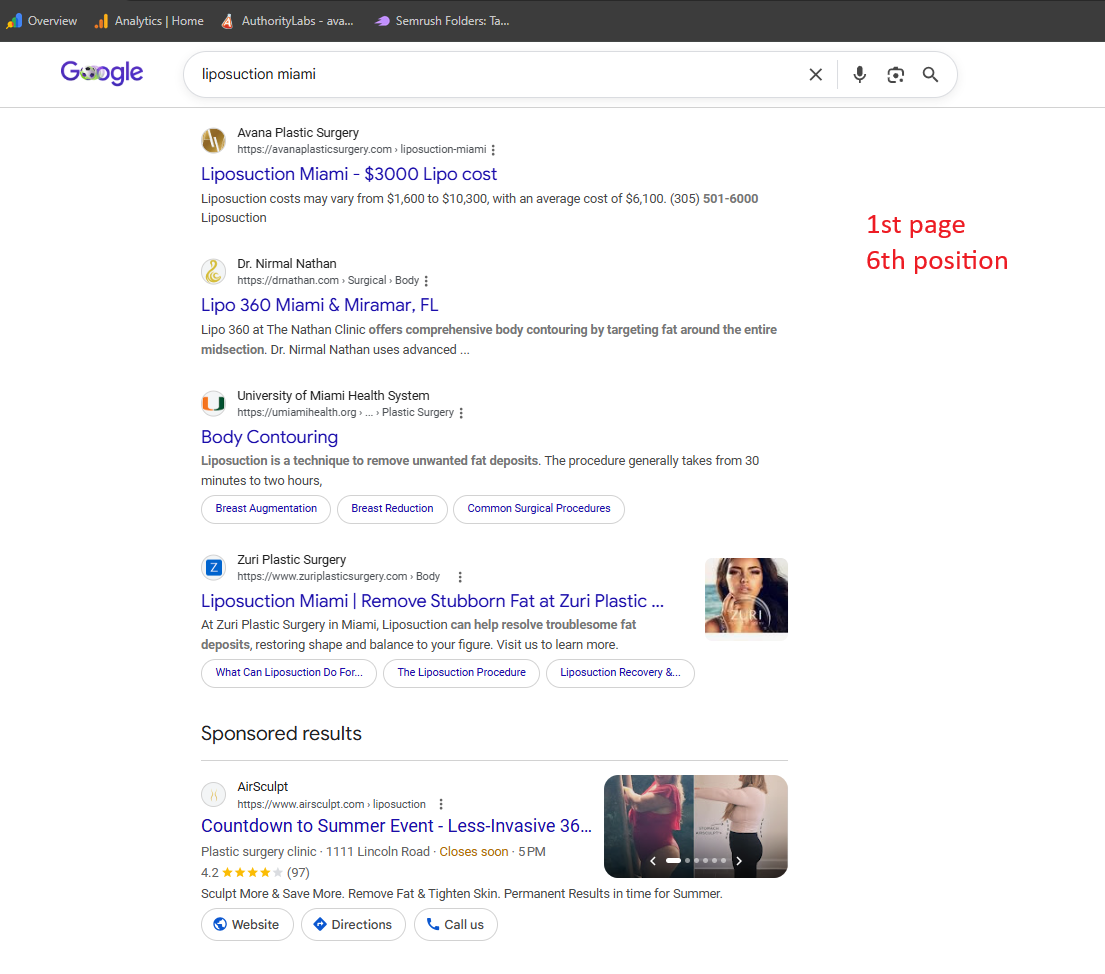This screenshot has height=974, width=1105.
Task: Get Directions to AirSculpt
Action: coord(353,925)
